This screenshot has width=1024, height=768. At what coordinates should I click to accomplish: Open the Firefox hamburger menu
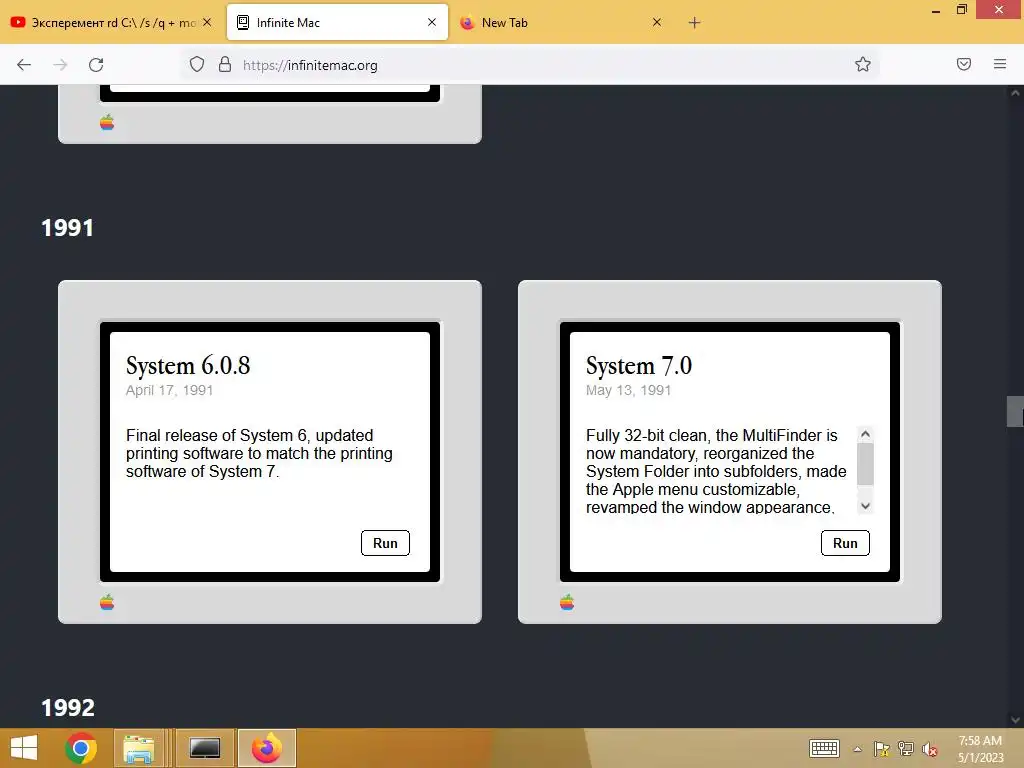1000,64
